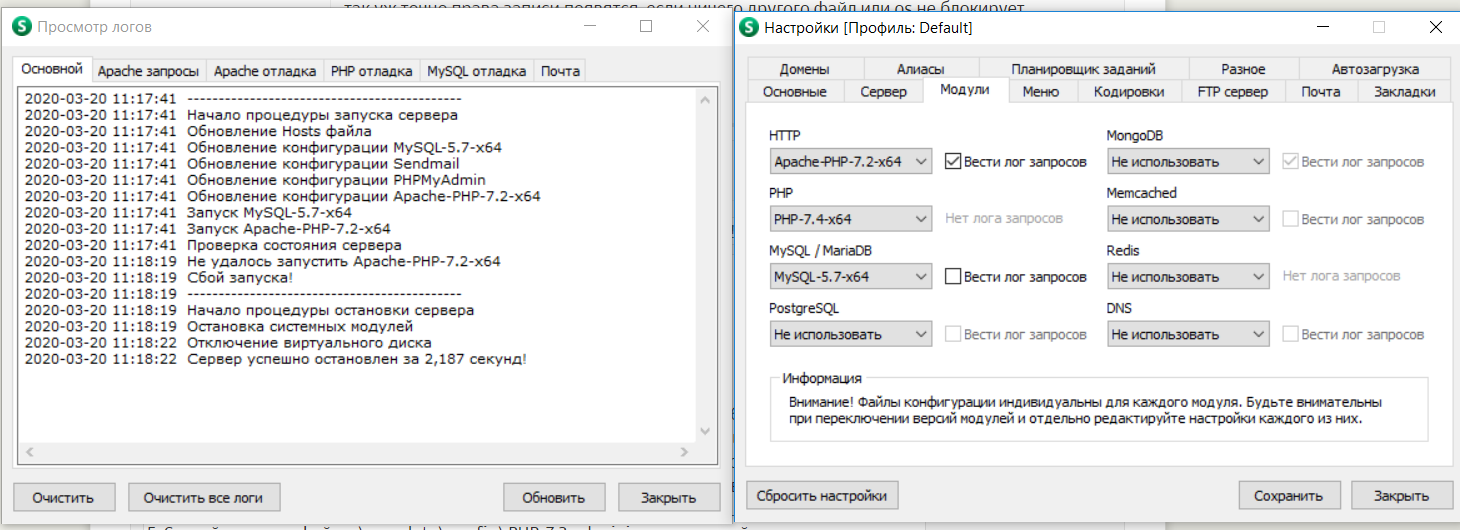Image resolution: width=1460 pixels, height=530 pixels.
Task: Click the Сбросить настройки button
Action: (x=822, y=495)
